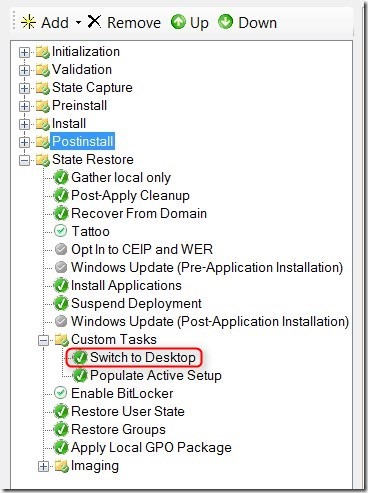The image size is (368, 493).
Task: Click green check icon beside Apply Local GPO Package
Action: coord(61,448)
